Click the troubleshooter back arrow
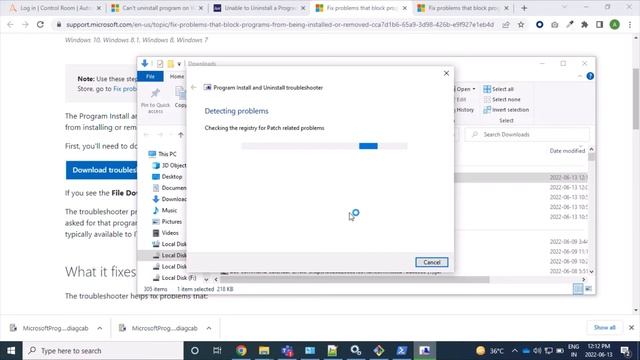Image resolution: width=640 pixels, height=360 pixels. pos(193,87)
